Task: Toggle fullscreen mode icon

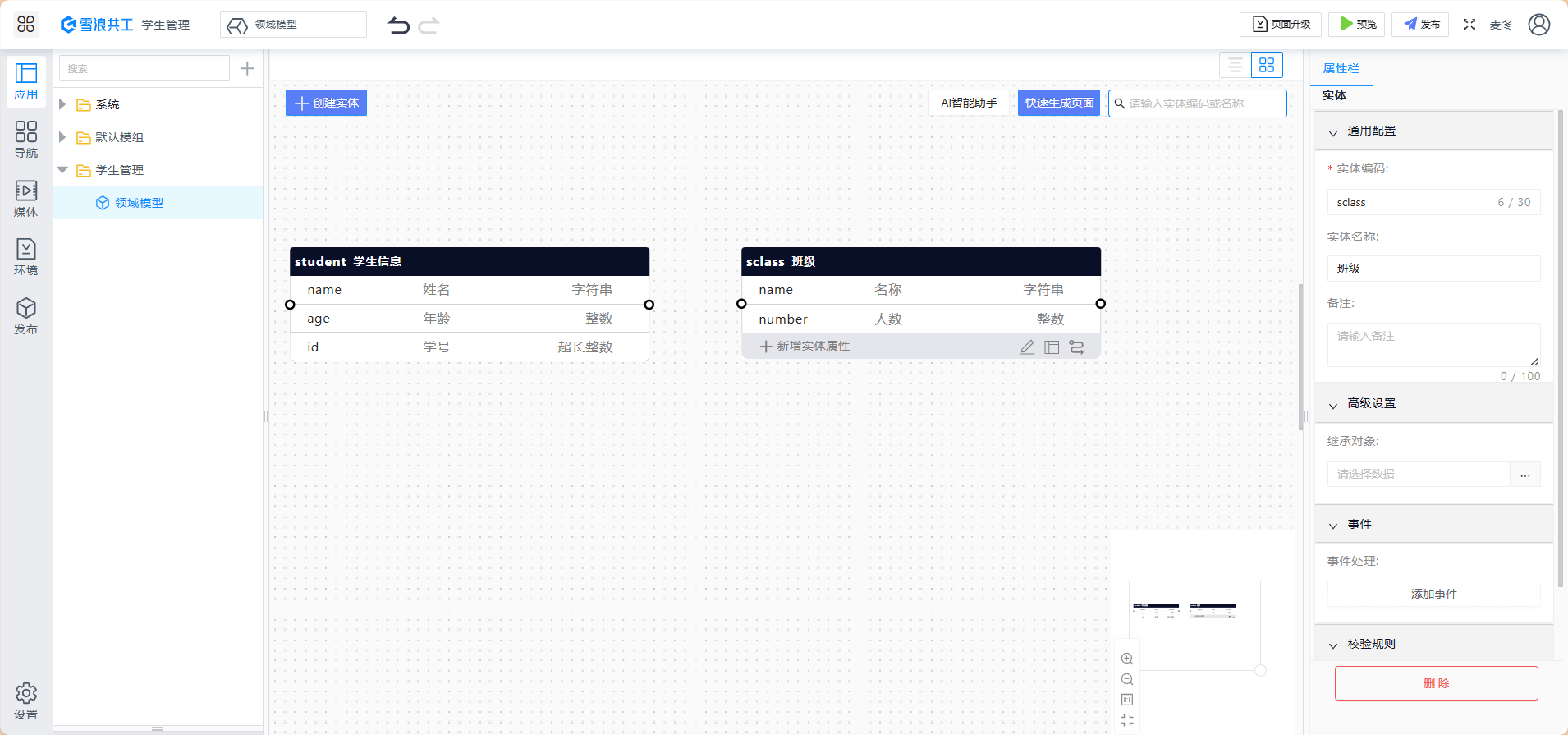Action: (1469, 25)
